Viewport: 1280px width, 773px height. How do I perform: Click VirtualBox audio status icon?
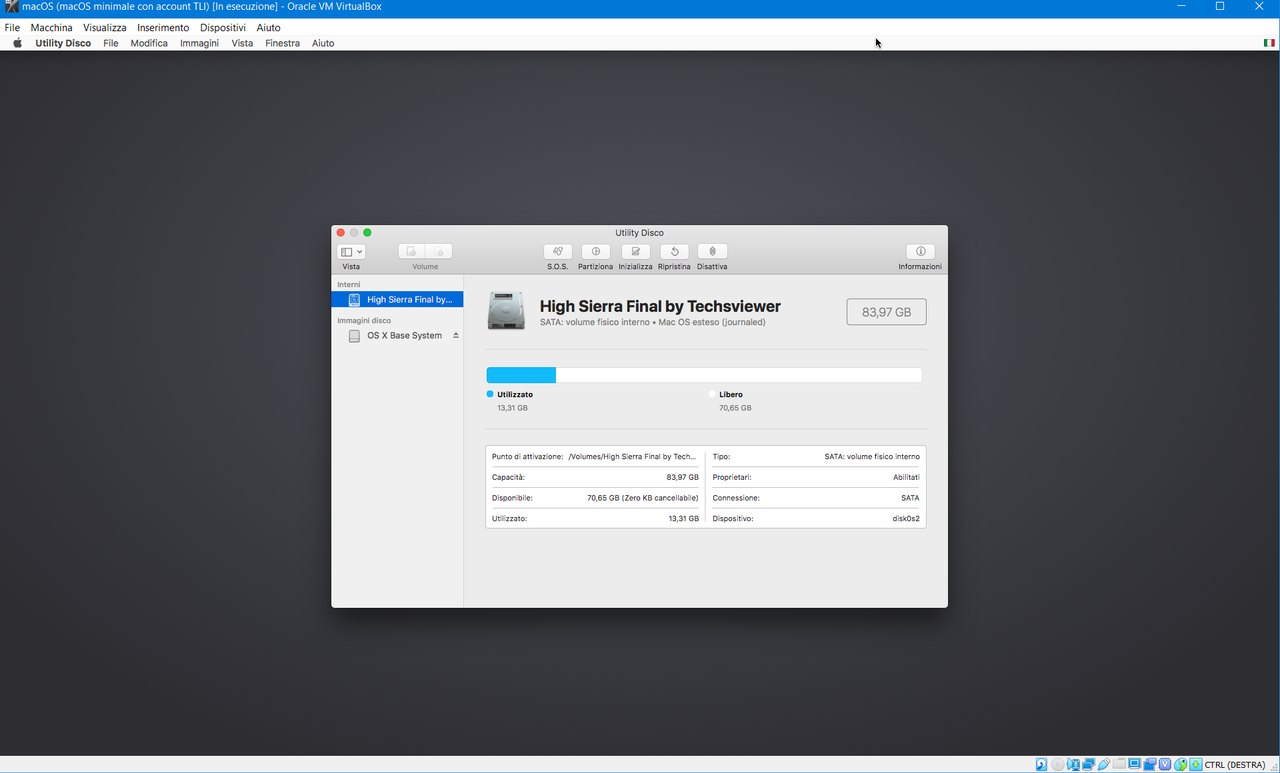pyautogui.click(x=1073, y=765)
